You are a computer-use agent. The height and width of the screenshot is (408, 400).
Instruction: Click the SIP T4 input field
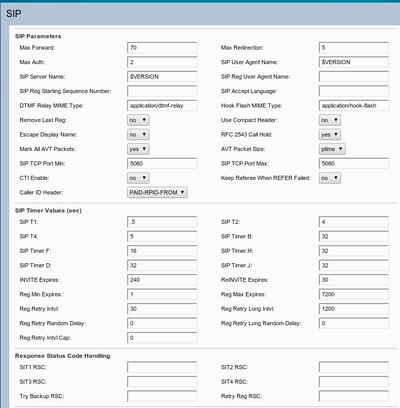click(162, 236)
